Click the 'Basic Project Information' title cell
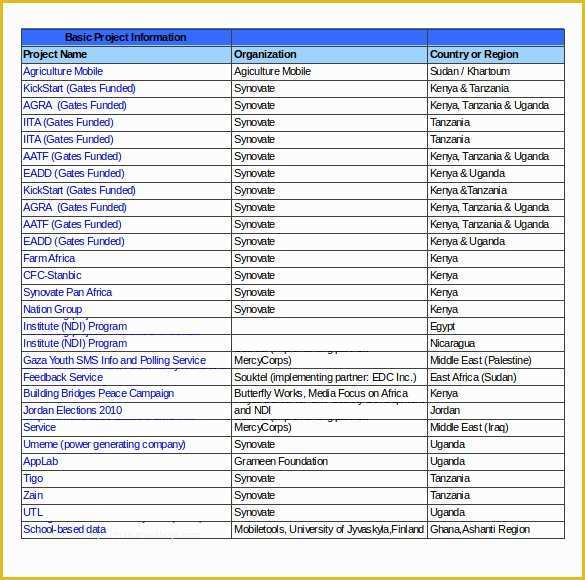The width and height of the screenshot is (585, 580). [126, 37]
